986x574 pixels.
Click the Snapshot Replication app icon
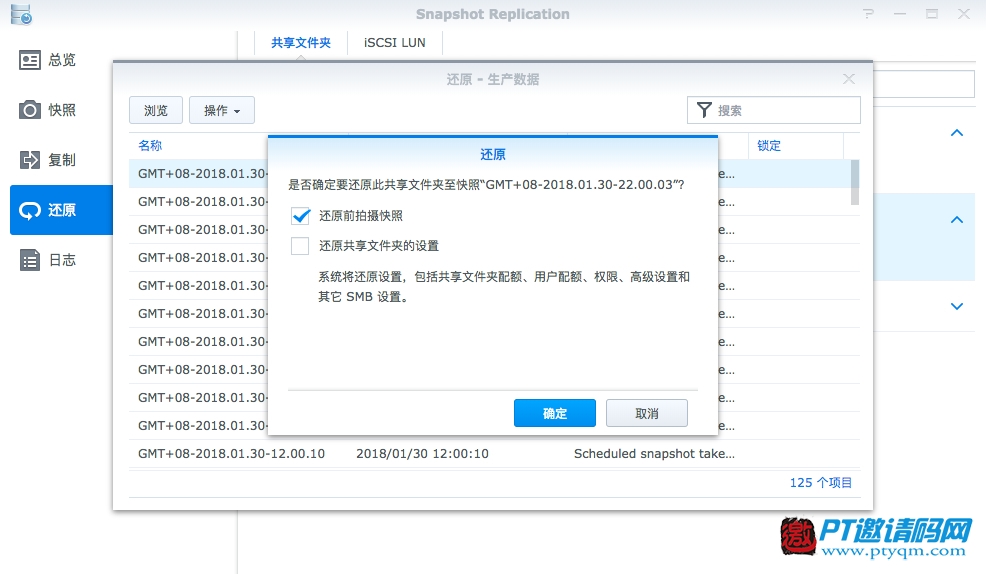point(21,14)
